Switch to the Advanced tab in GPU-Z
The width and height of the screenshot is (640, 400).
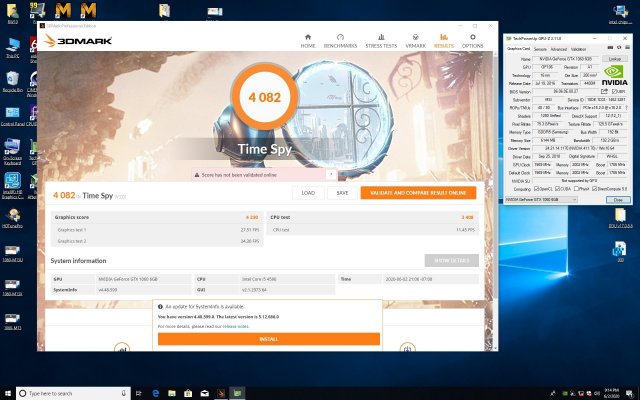[559, 48]
